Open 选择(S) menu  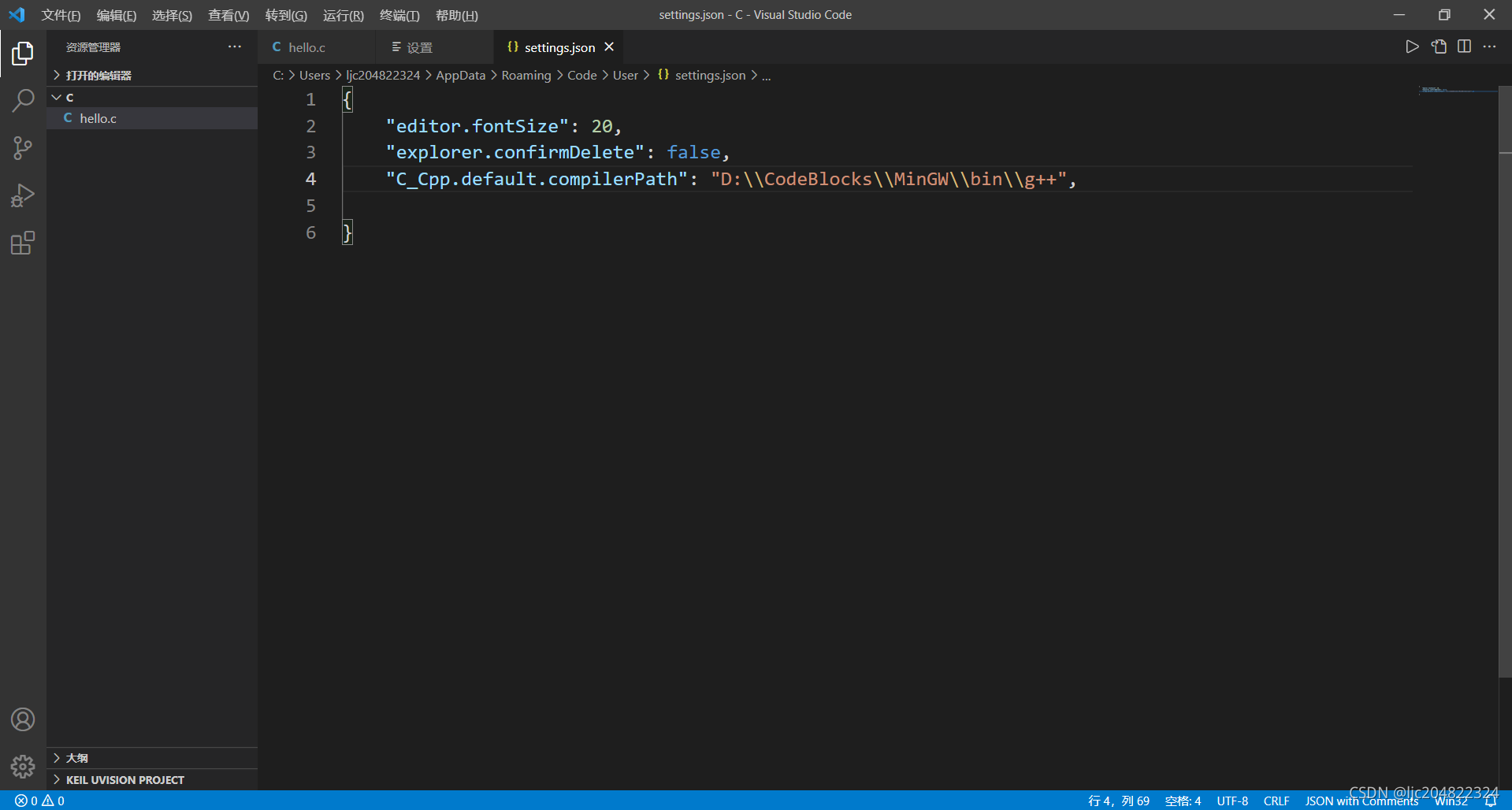[172, 15]
